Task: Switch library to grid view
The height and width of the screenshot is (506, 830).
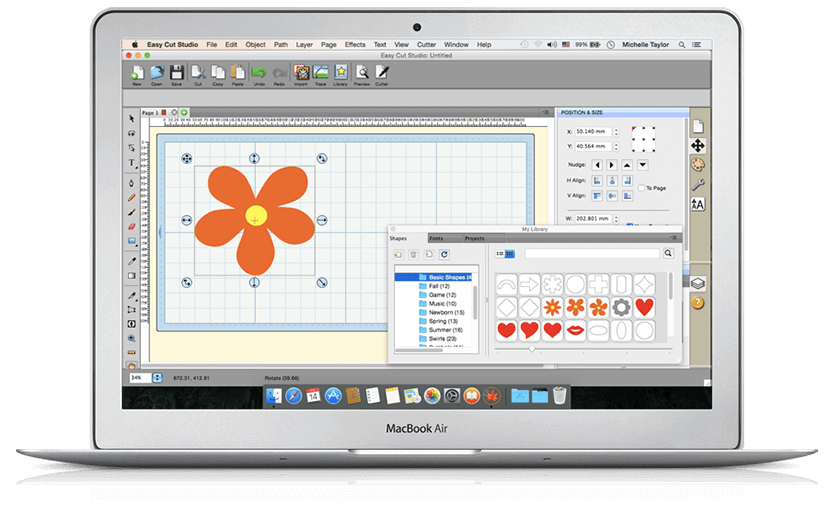Action: (x=510, y=254)
